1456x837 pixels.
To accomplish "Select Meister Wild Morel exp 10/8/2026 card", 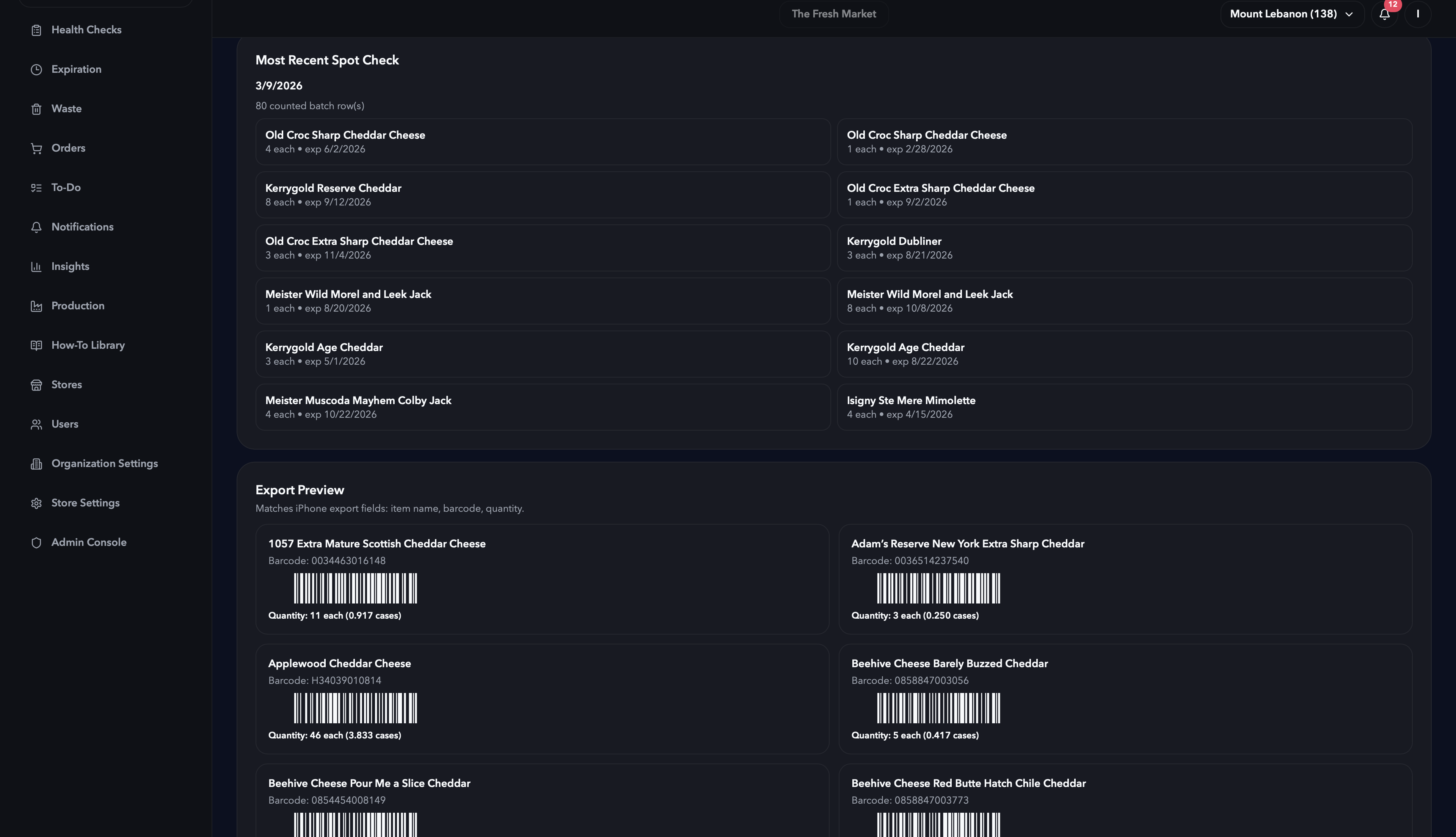I will pos(1124,301).
